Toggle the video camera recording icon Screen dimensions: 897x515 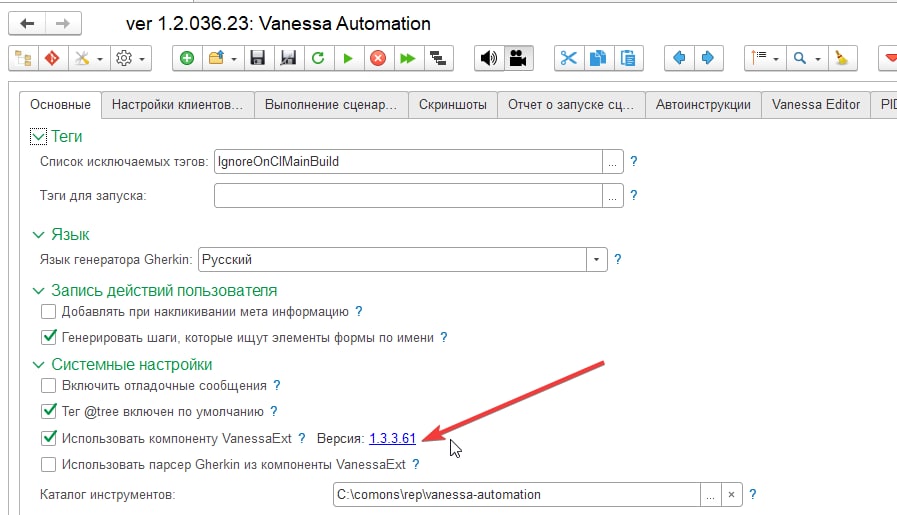coord(518,58)
